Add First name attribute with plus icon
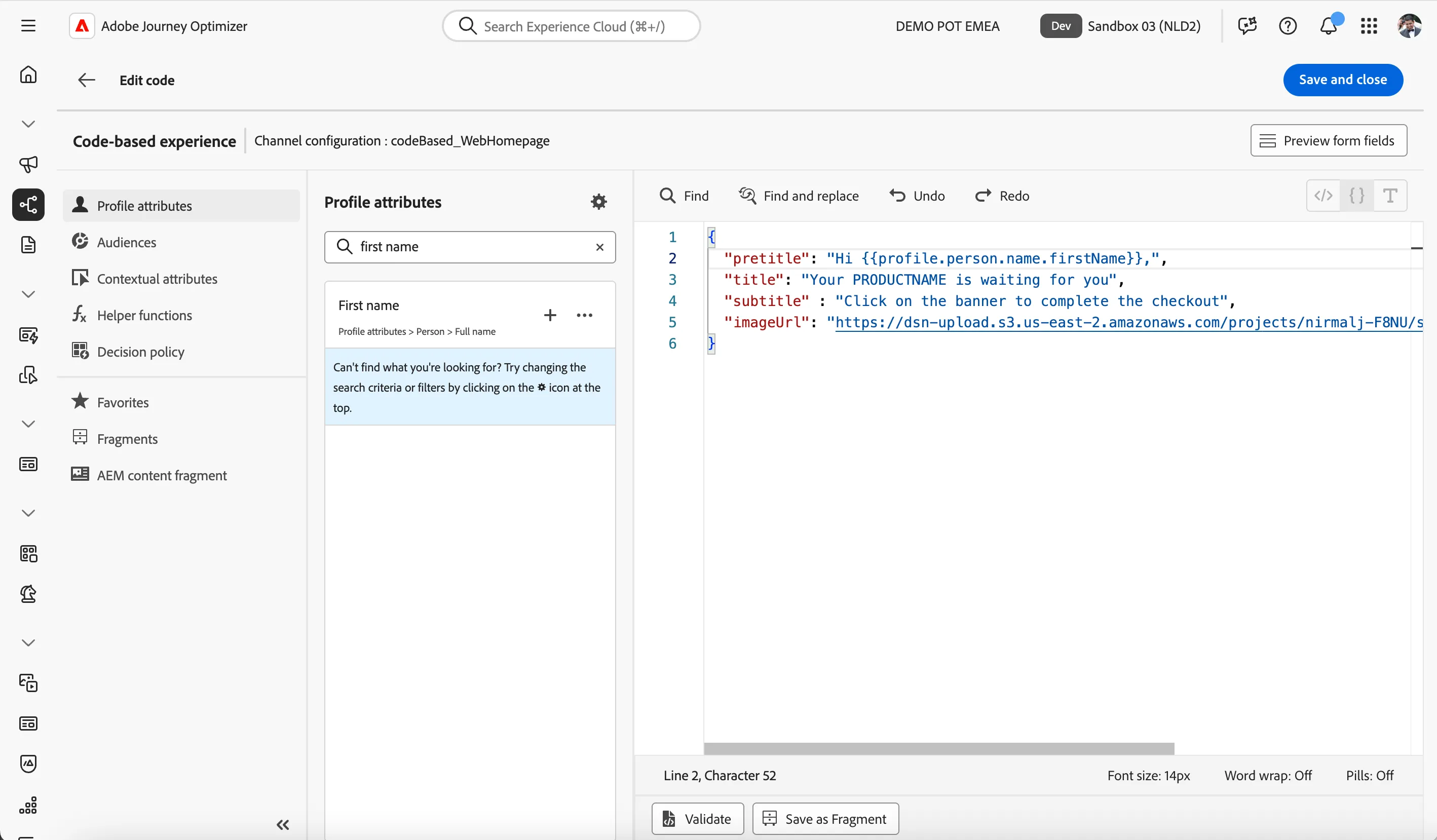1437x840 pixels. [x=550, y=315]
